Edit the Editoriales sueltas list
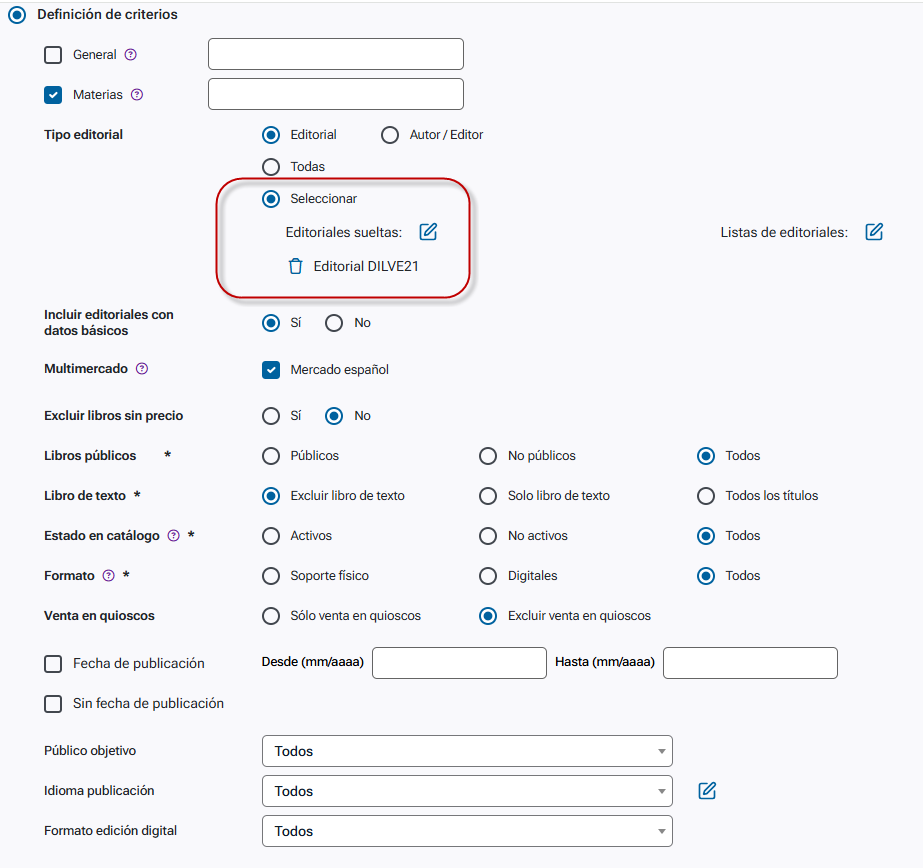 click(428, 232)
